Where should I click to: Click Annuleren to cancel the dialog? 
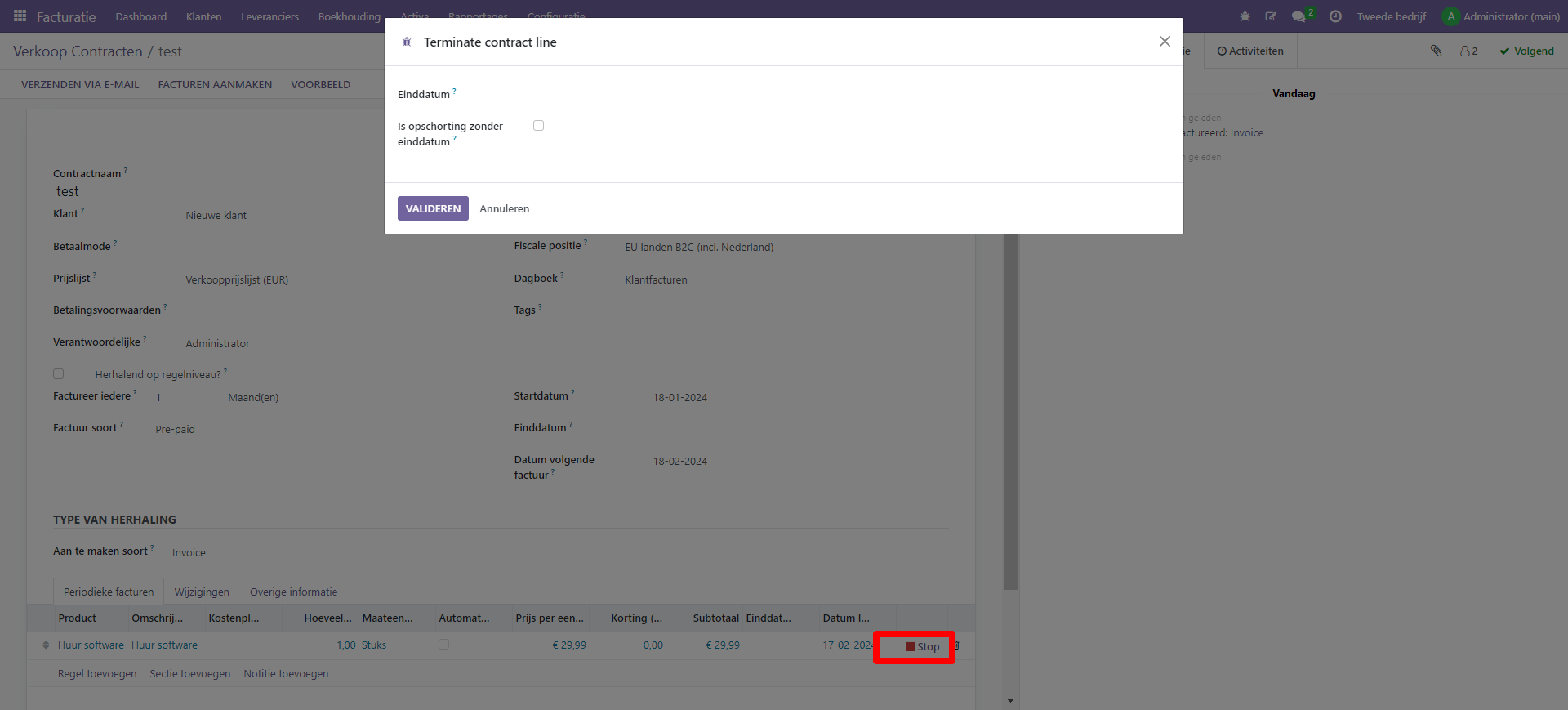[504, 208]
